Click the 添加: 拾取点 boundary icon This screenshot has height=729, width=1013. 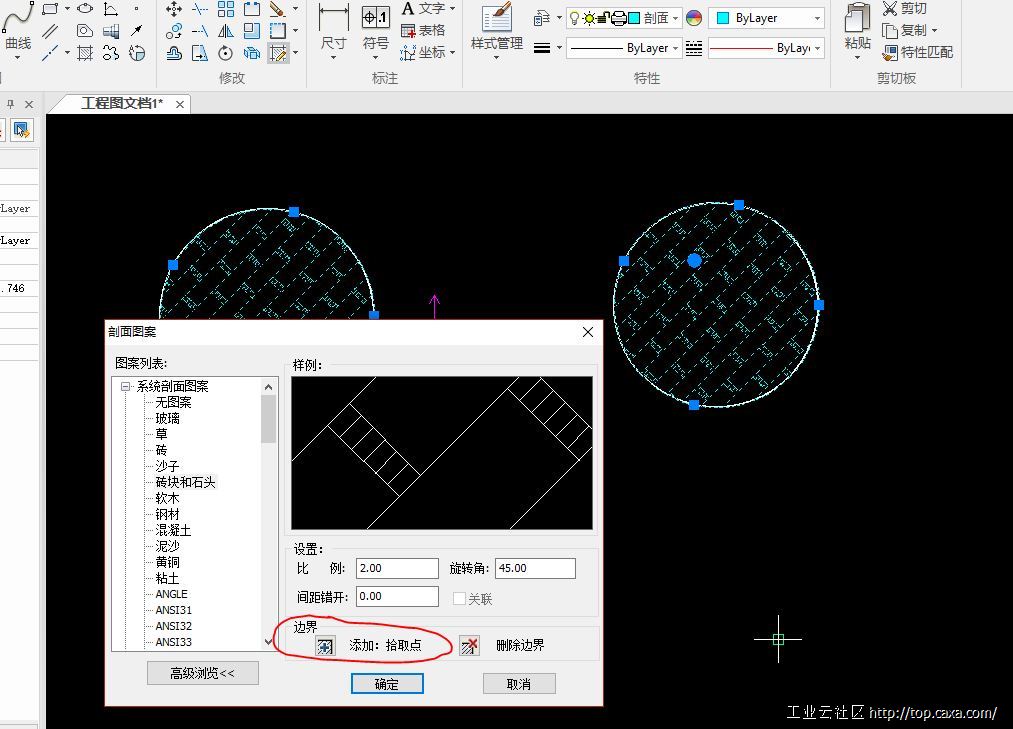coord(325,646)
